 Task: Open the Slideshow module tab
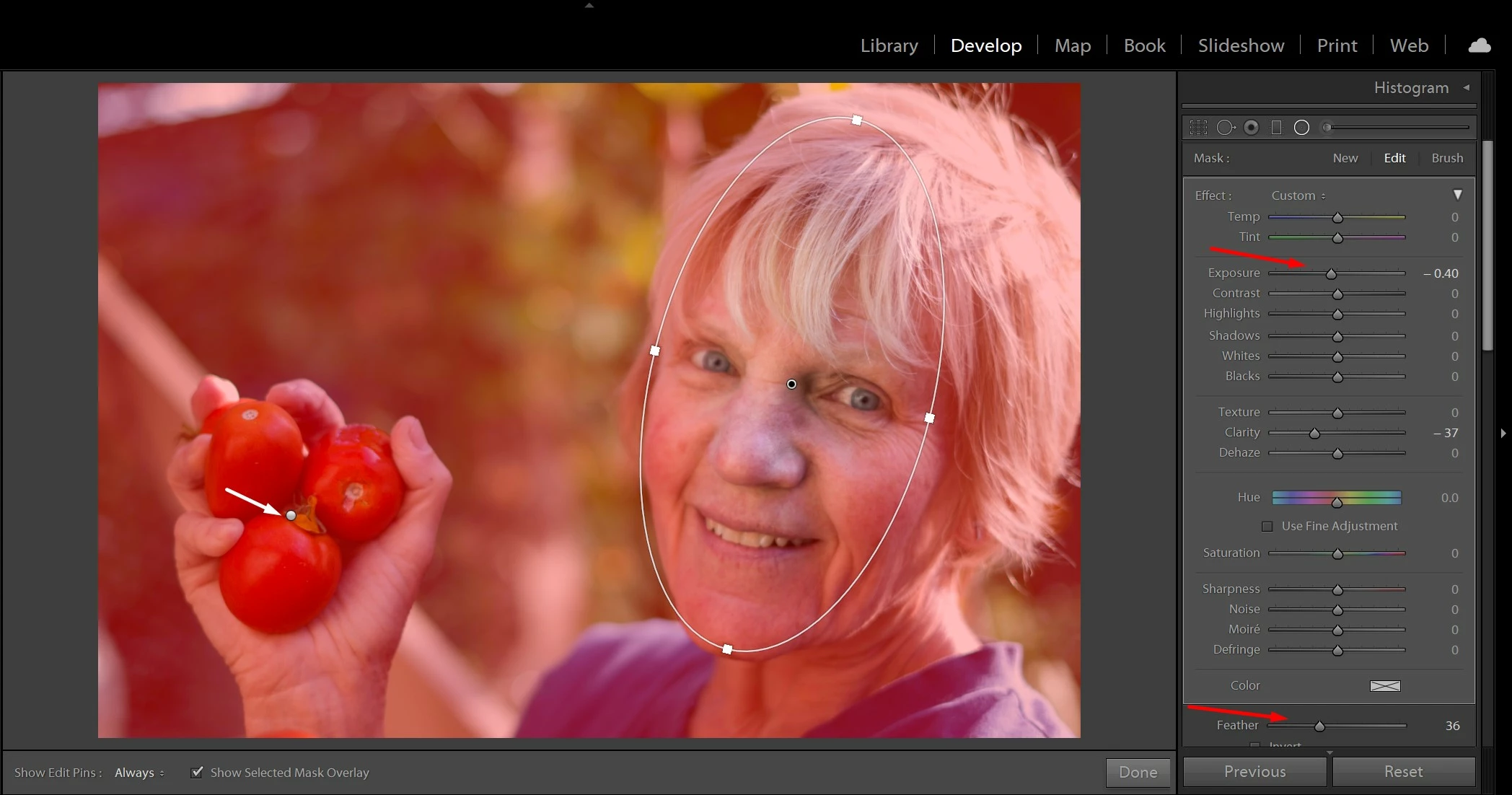click(x=1241, y=46)
